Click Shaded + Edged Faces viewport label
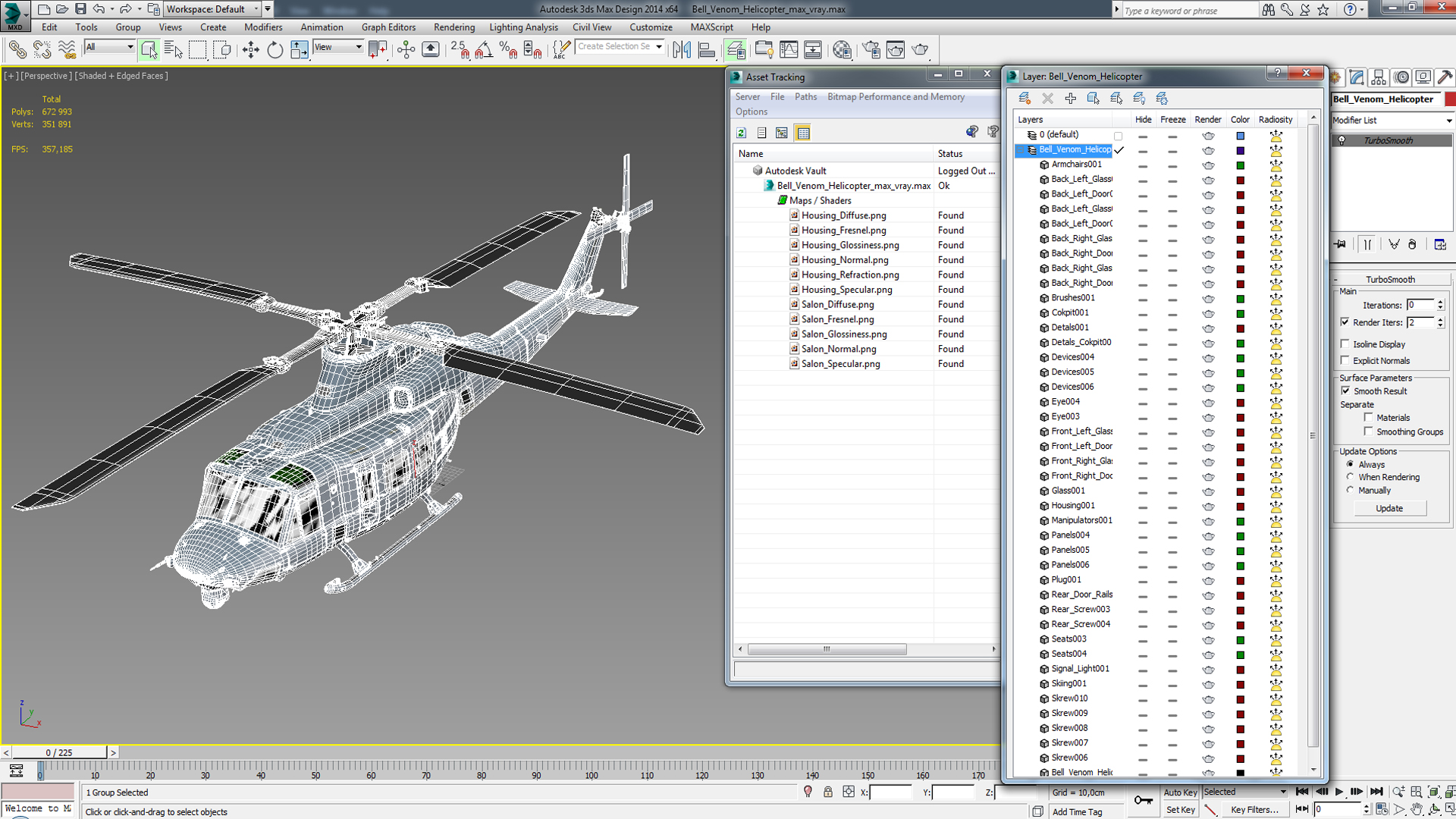The height and width of the screenshot is (819, 1456). pyautogui.click(x=121, y=76)
